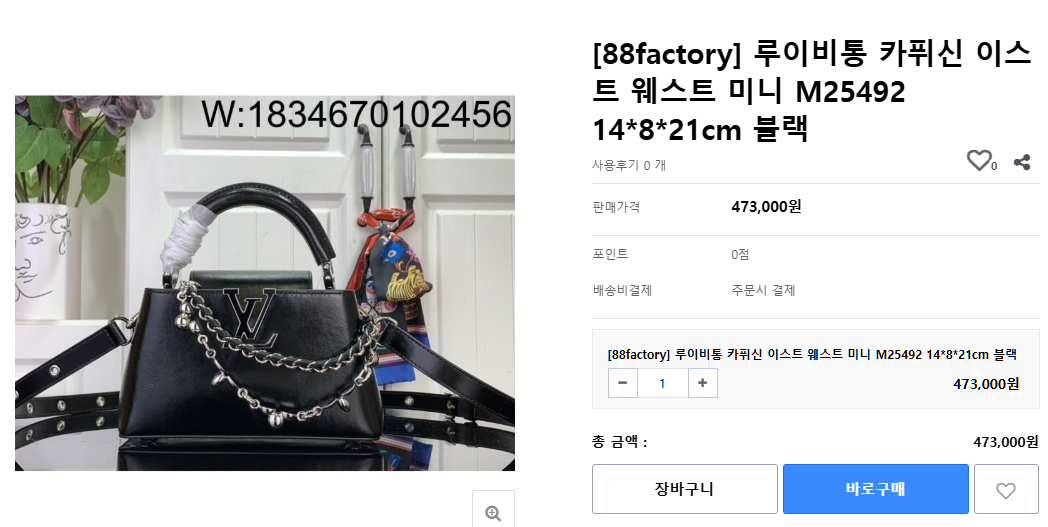Screen dimensions: 1048x527
Task: Click the heart button next to 바로구매
Action: 1006,490
